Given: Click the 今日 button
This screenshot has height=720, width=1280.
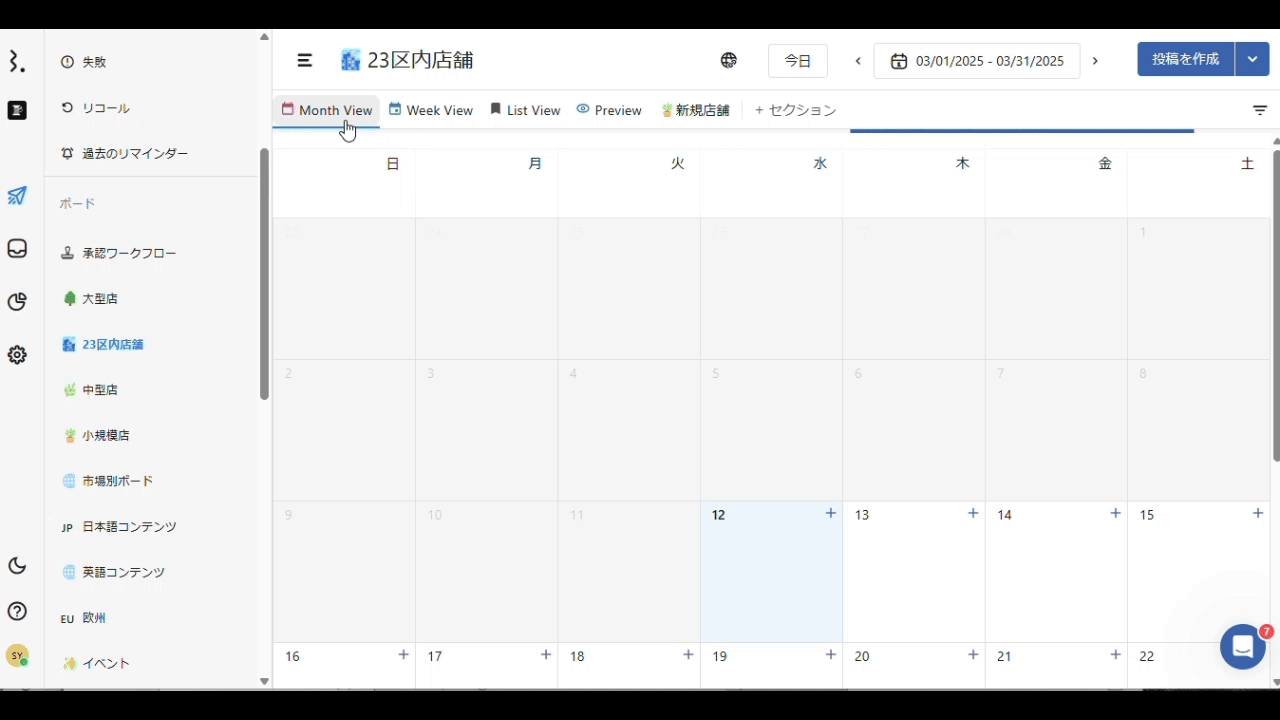Looking at the screenshot, I should tap(798, 61).
